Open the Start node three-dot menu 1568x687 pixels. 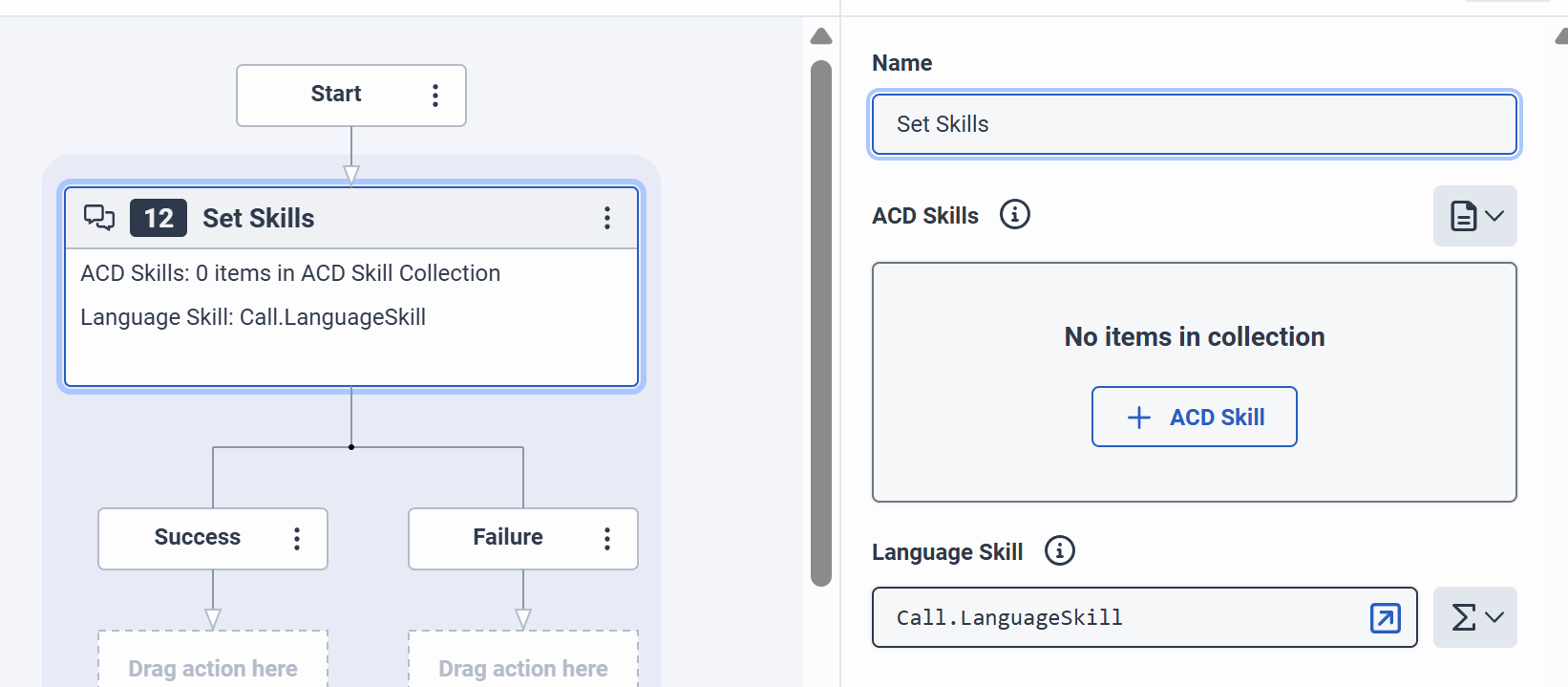[x=435, y=95]
